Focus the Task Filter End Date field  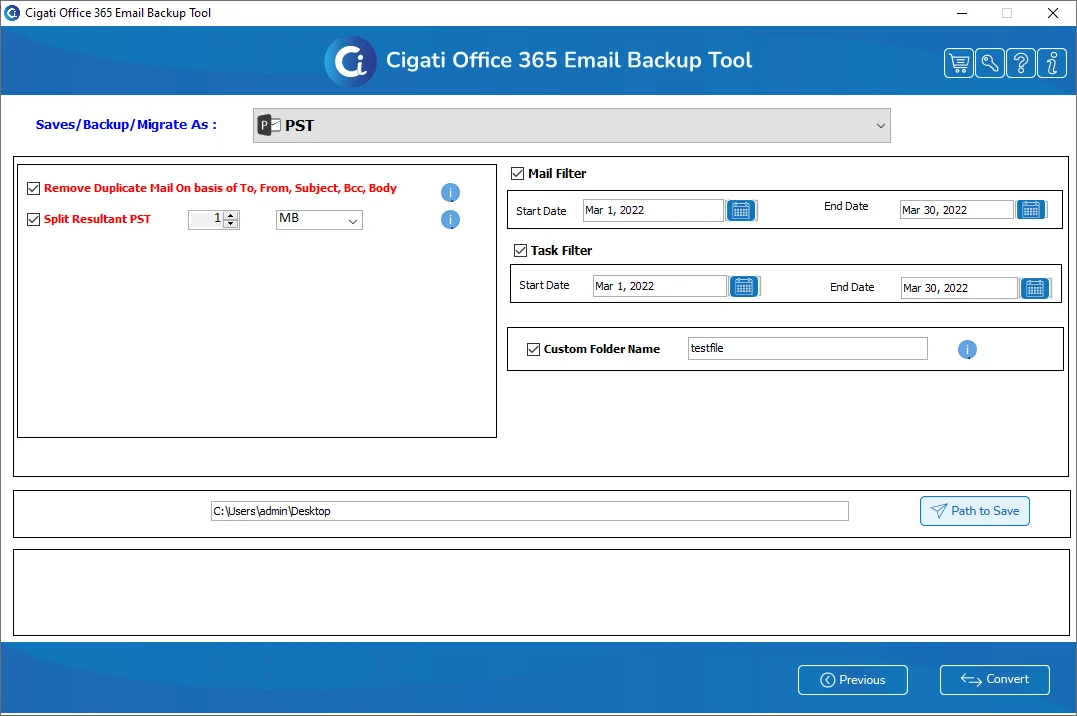click(959, 288)
